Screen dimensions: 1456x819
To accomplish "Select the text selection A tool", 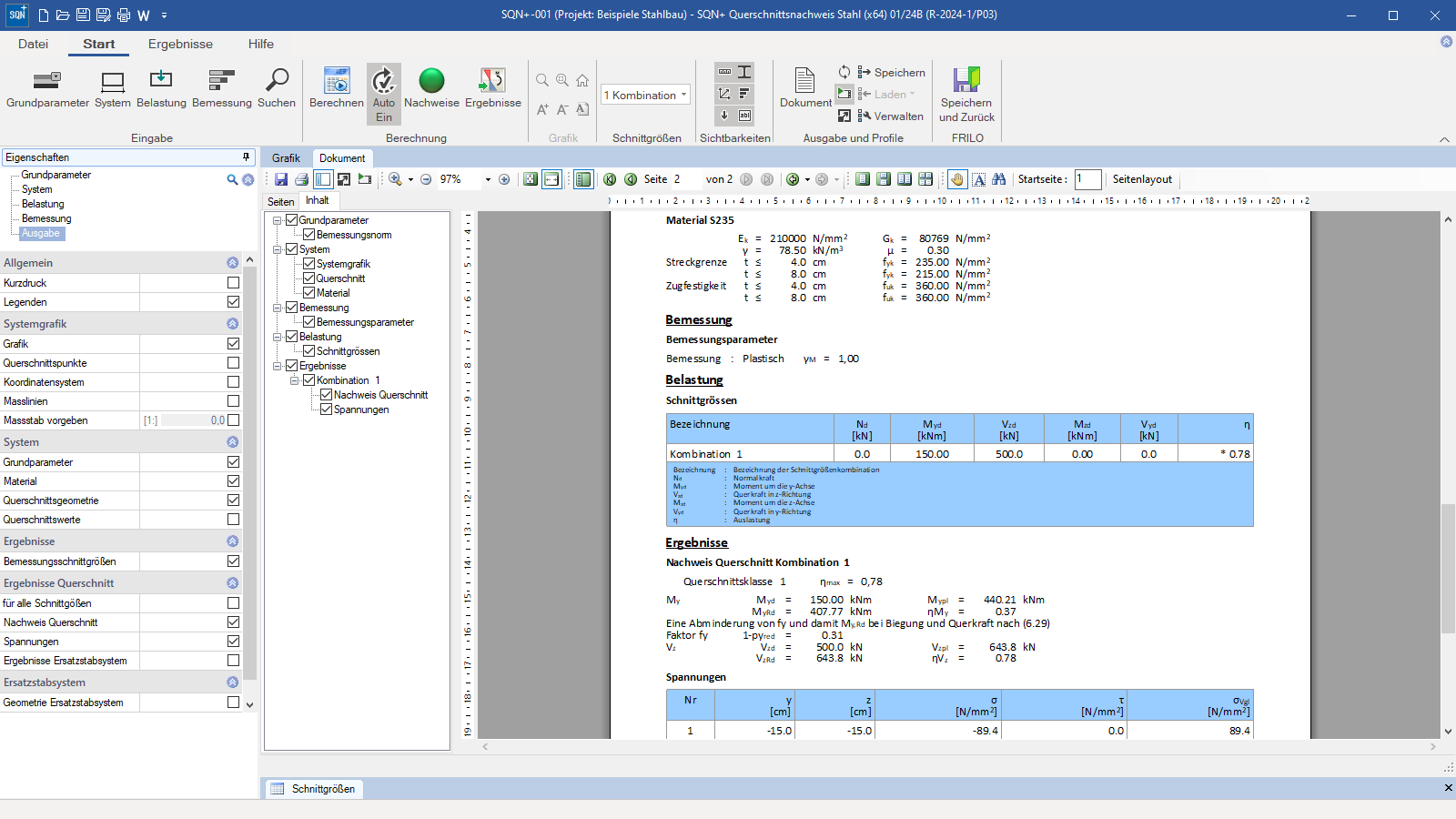I will pyautogui.click(x=979, y=179).
